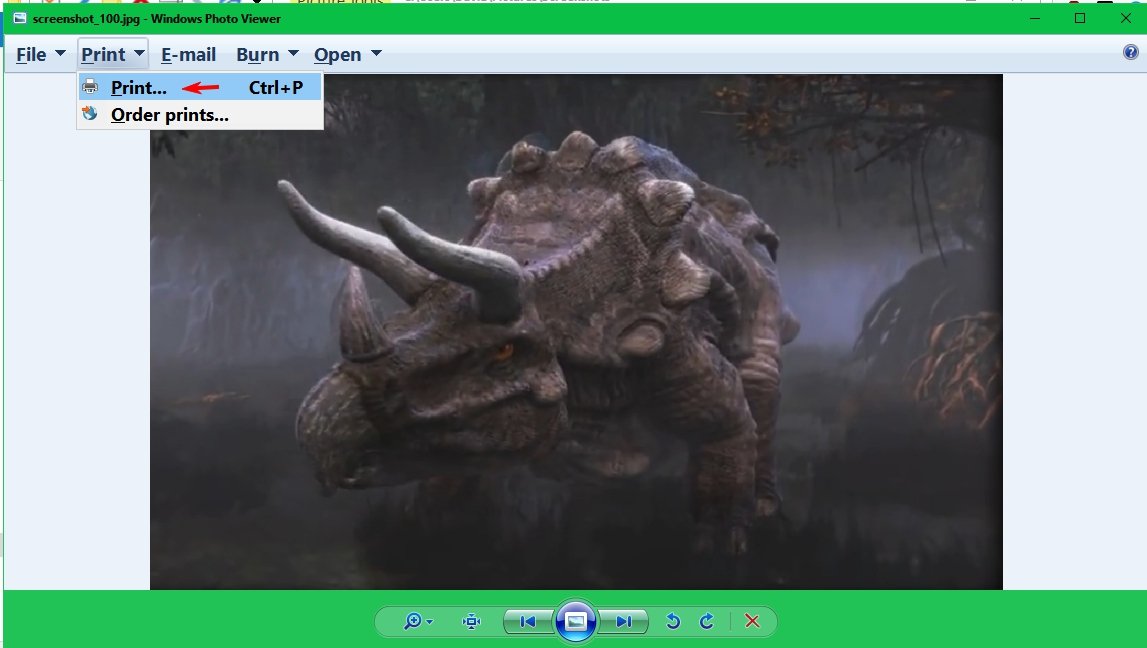Click the Actual size icon

coord(472,622)
